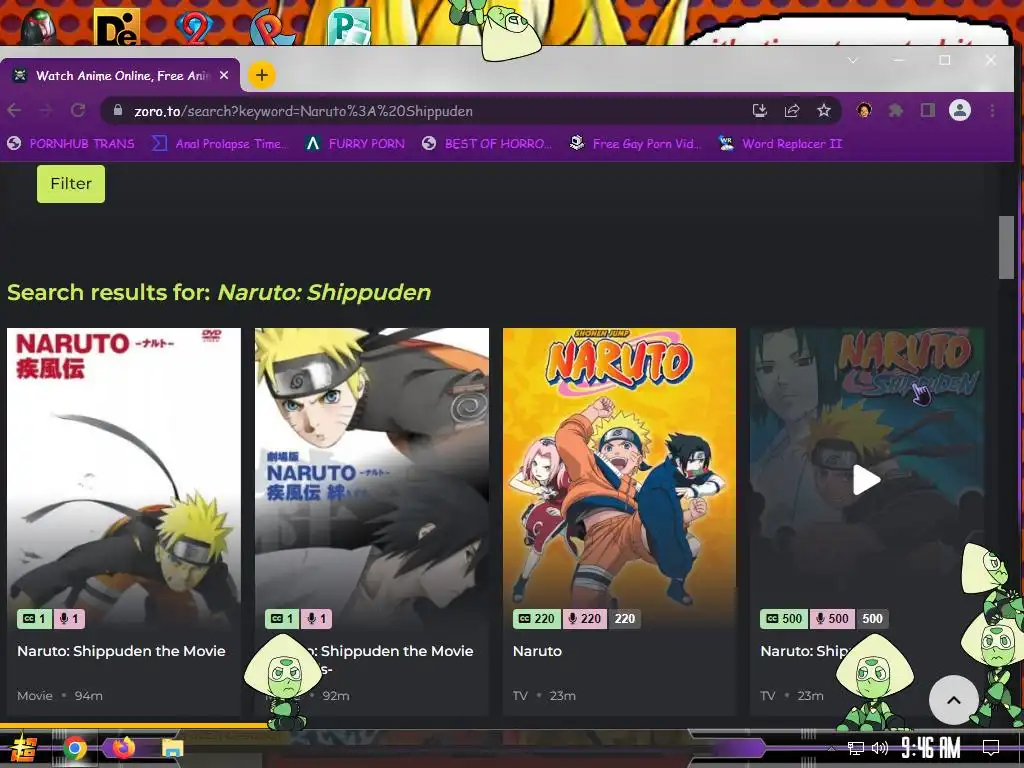
Task: Click the 9:46 AM taskbar clock
Action: point(931,747)
